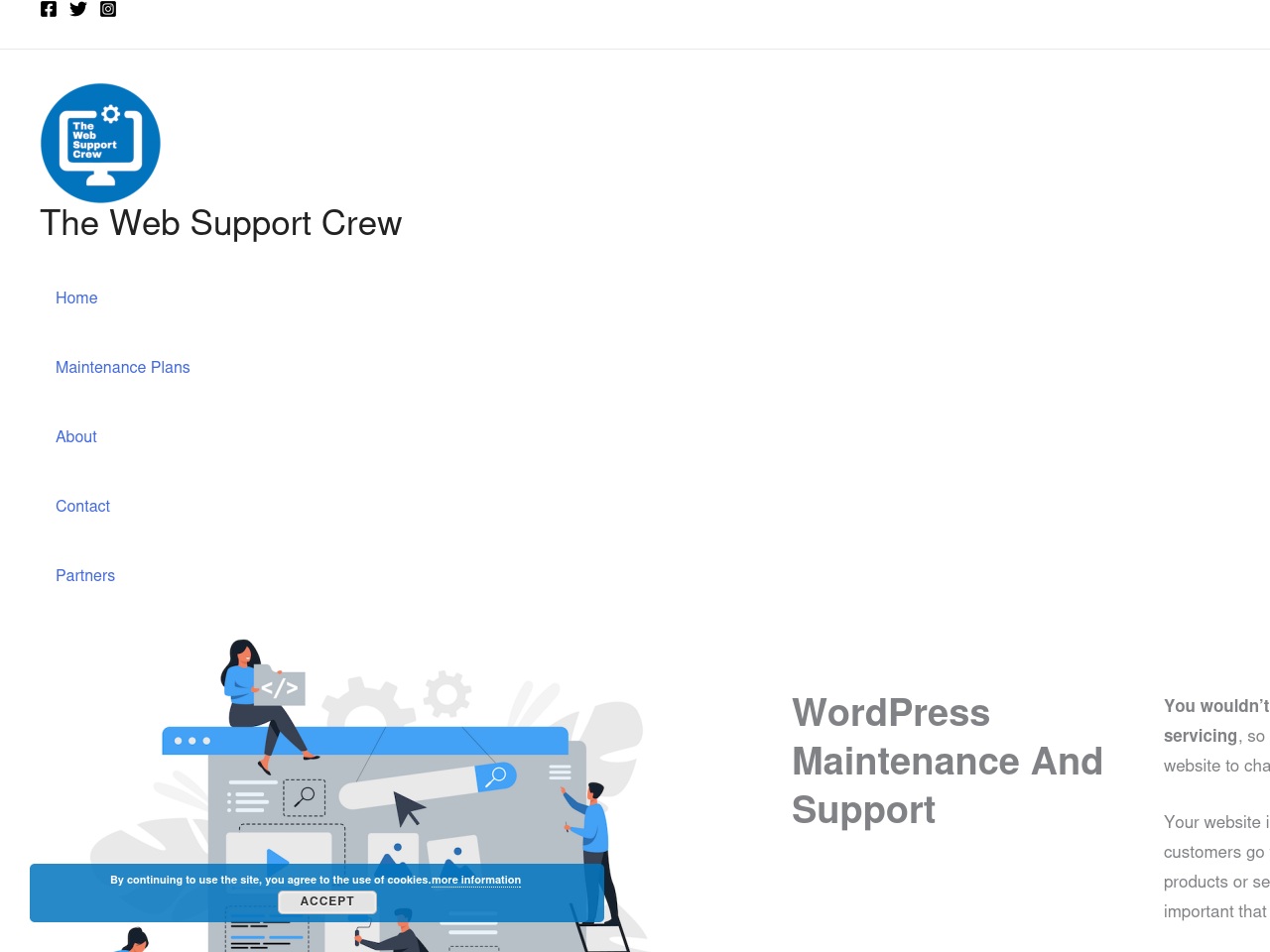Open the Facebook social icon

tap(49, 9)
